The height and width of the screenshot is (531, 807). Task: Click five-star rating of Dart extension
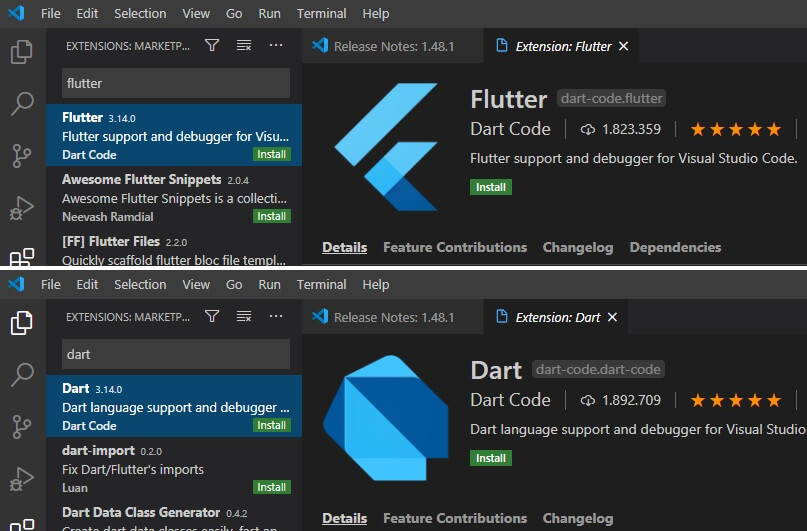point(736,400)
